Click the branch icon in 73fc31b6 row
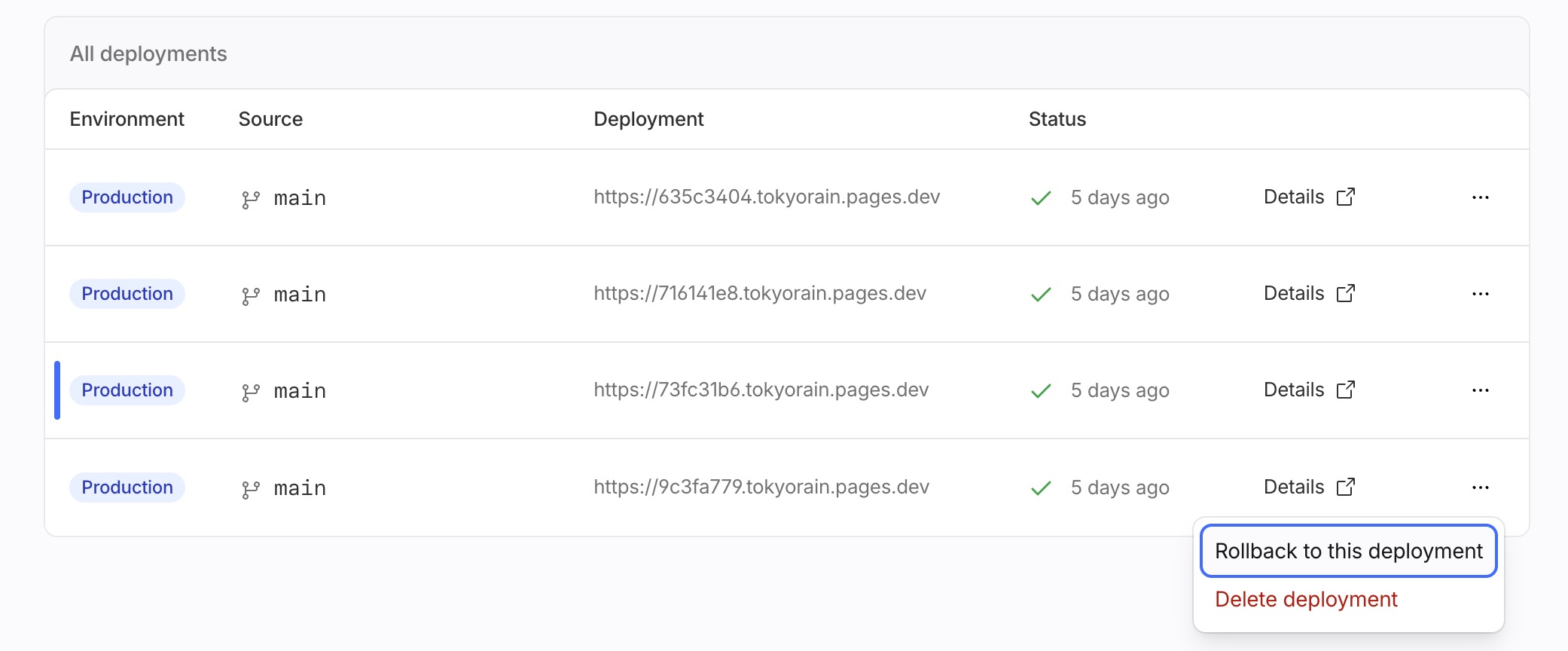This screenshot has width=1568, height=651. point(251,393)
